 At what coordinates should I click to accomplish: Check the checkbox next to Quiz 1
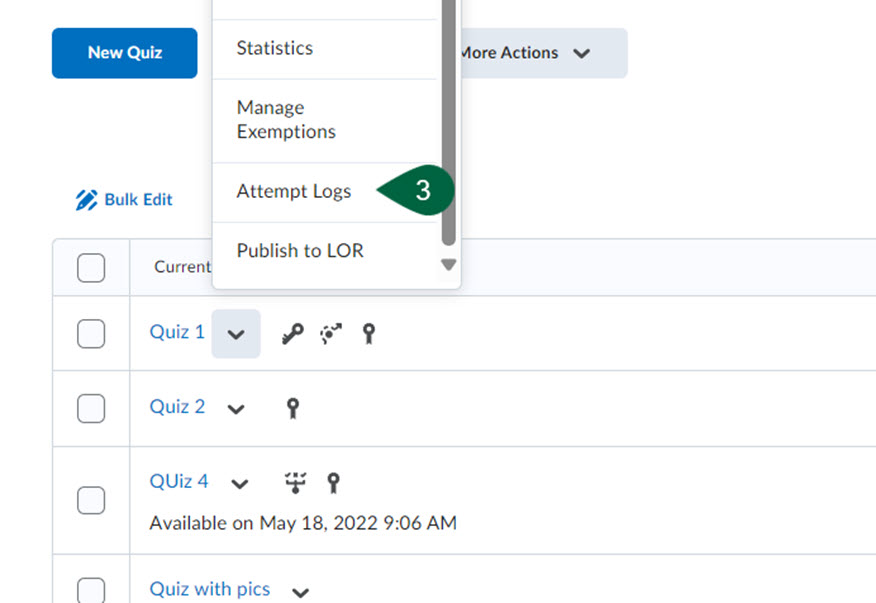tap(90, 333)
